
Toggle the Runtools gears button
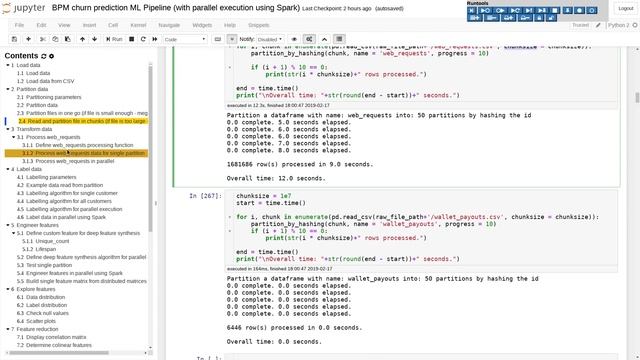[x=309, y=39]
